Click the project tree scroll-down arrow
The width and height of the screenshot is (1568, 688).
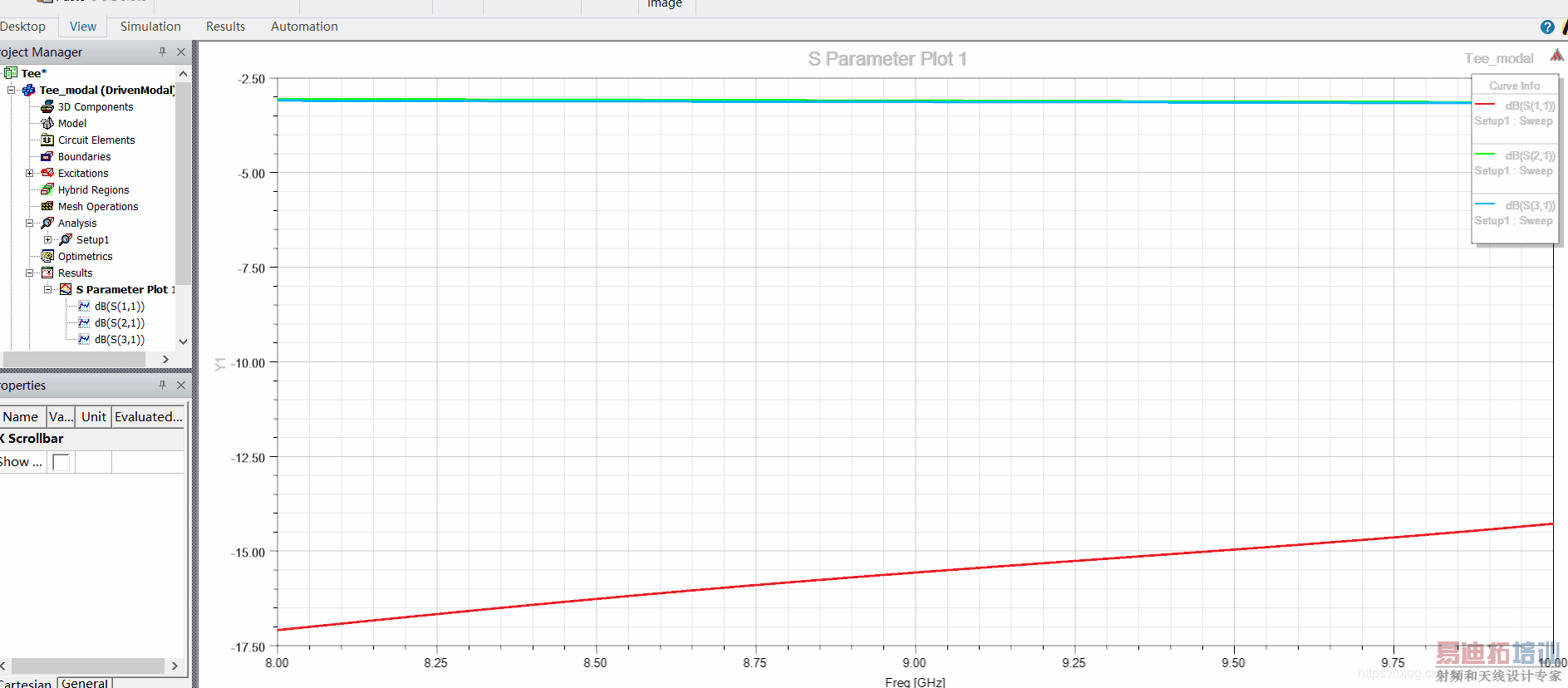click(183, 341)
